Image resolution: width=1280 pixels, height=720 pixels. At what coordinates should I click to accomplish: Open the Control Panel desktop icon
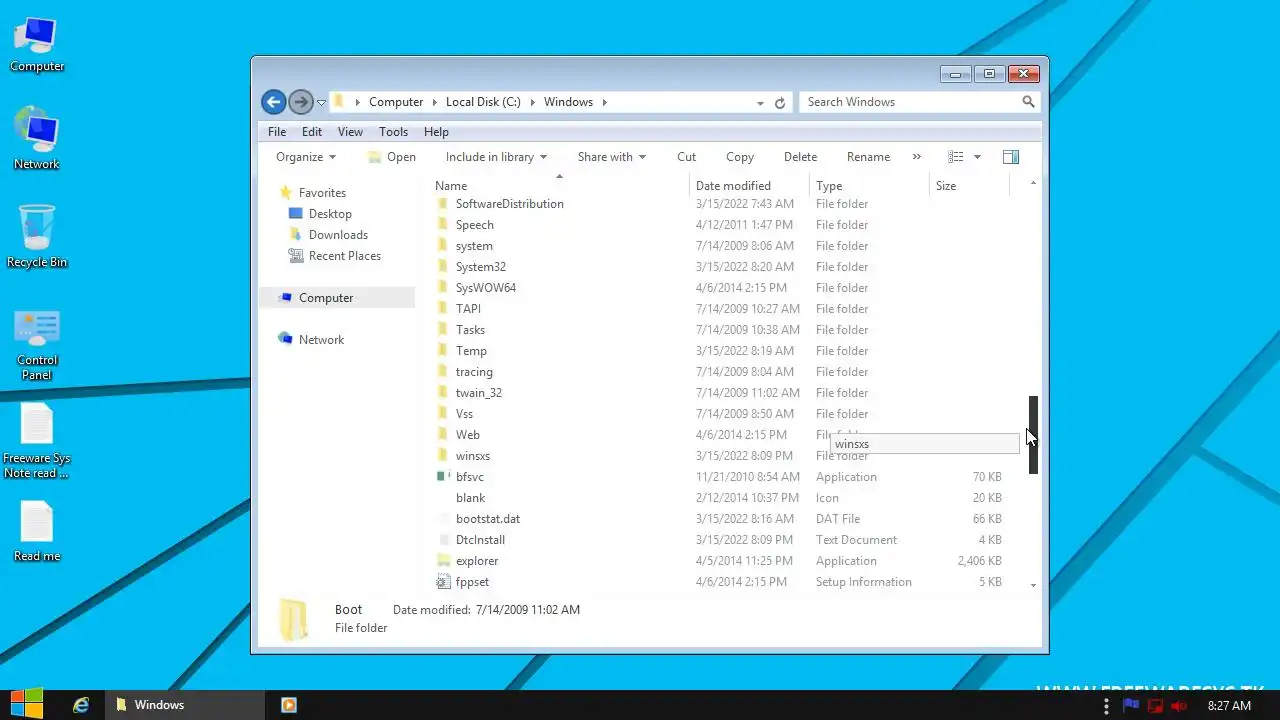click(x=37, y=345)
